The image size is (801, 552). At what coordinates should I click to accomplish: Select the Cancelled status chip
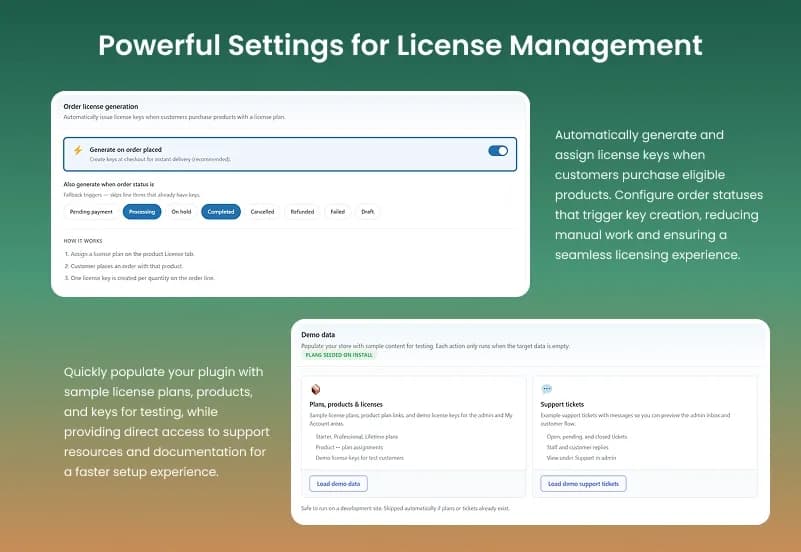pos(263,211)
